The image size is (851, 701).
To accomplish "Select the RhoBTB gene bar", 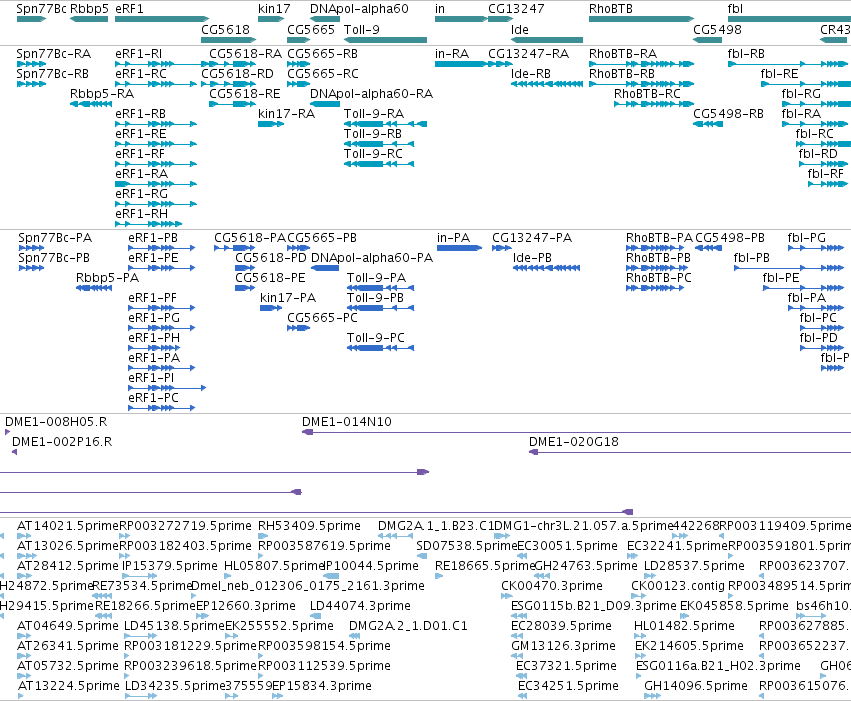I will click(x=642, y=20).
